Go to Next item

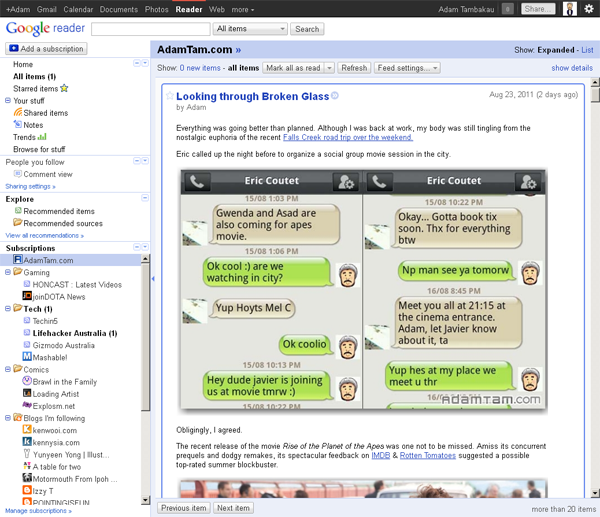(x=233, y=508)
